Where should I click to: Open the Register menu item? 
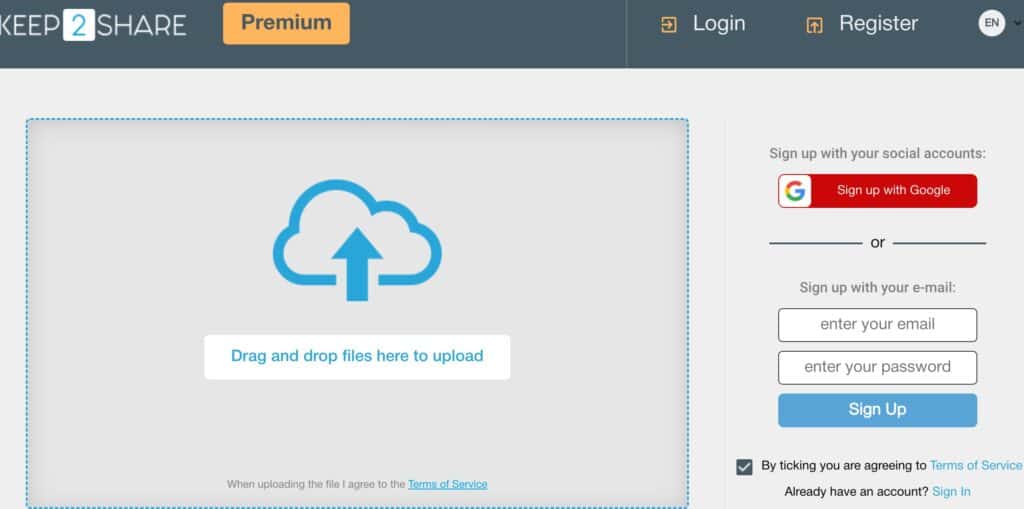pos(878,24)
